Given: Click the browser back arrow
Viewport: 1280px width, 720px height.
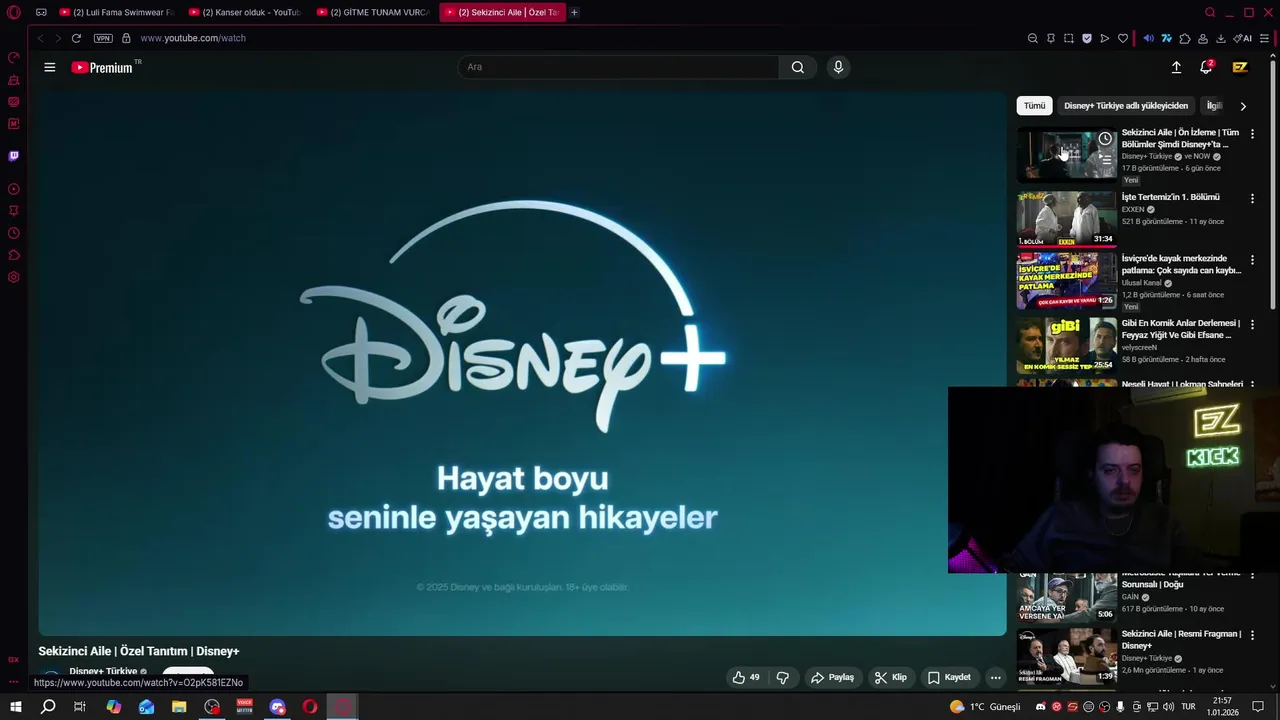Looking at the screenshot, I should [x=40, y=38].
